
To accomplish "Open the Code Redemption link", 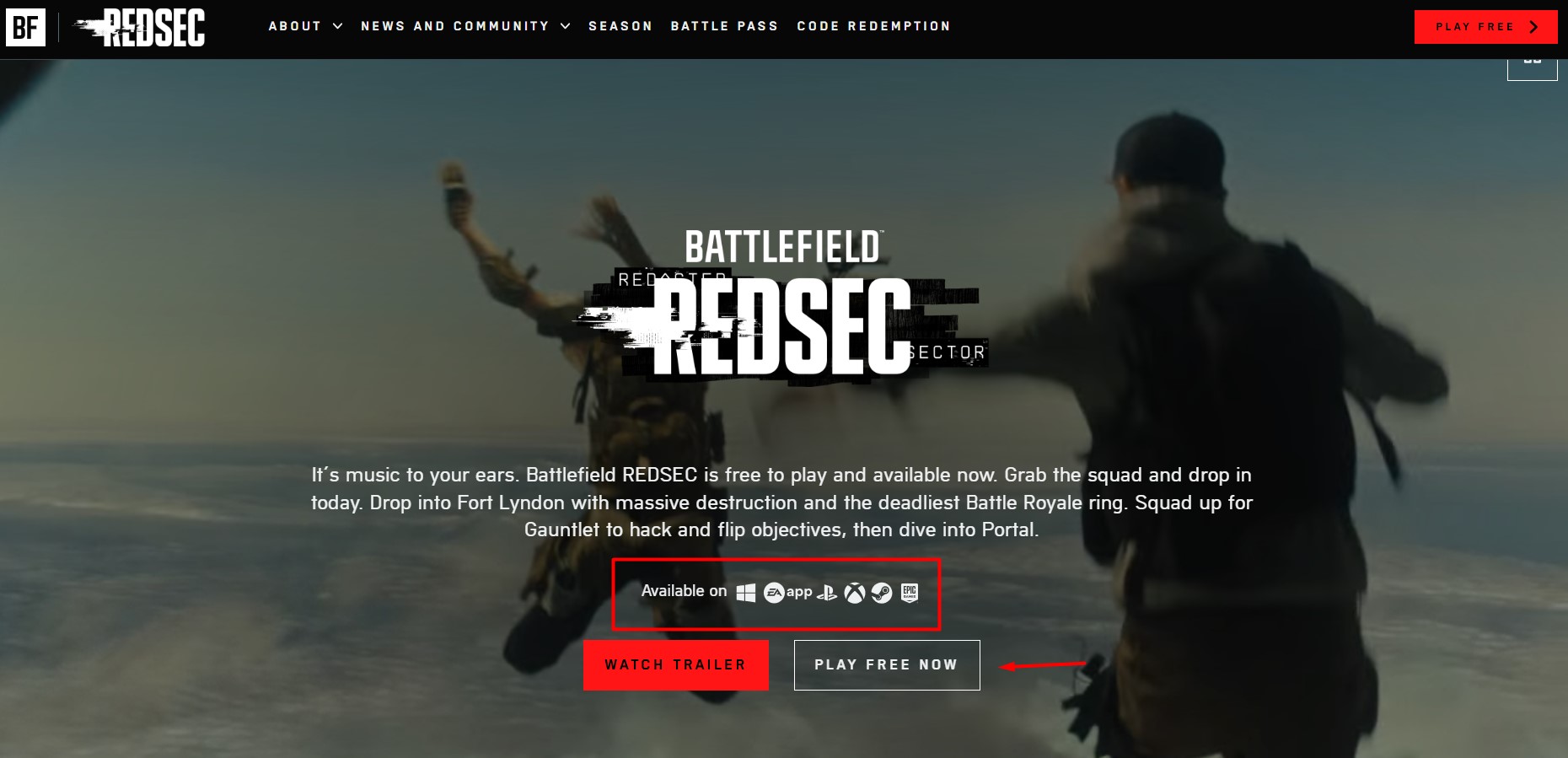I will (x=873, y=26).
